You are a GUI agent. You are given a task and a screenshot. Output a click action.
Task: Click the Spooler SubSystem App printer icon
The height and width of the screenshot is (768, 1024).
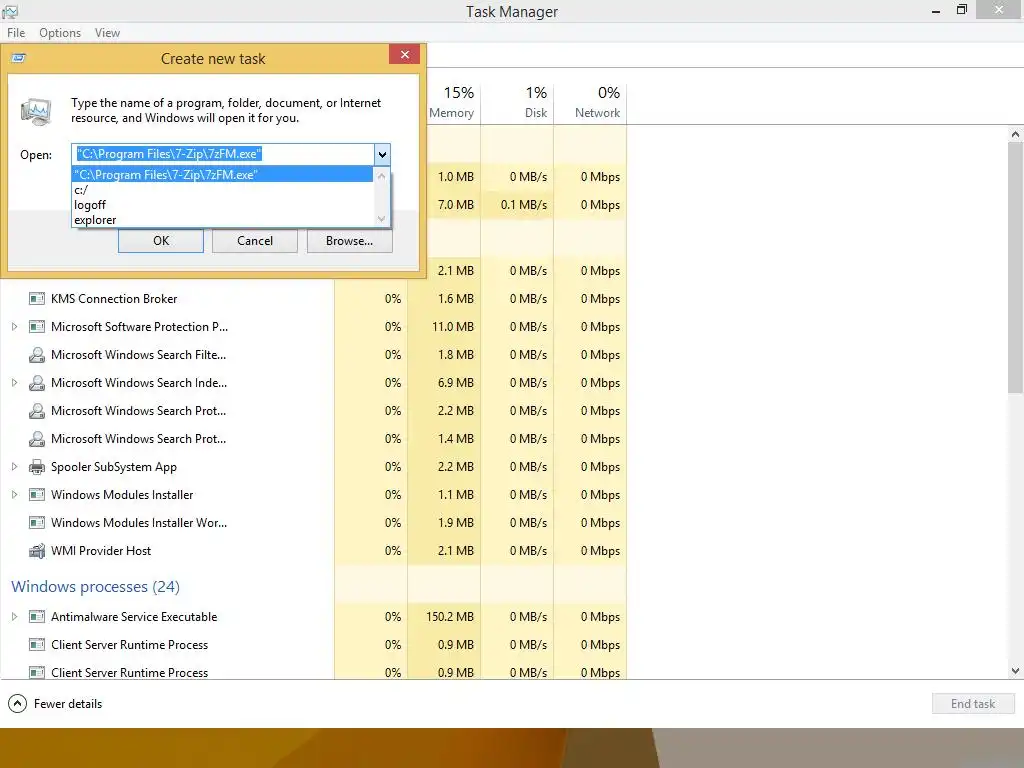[37, 467]
